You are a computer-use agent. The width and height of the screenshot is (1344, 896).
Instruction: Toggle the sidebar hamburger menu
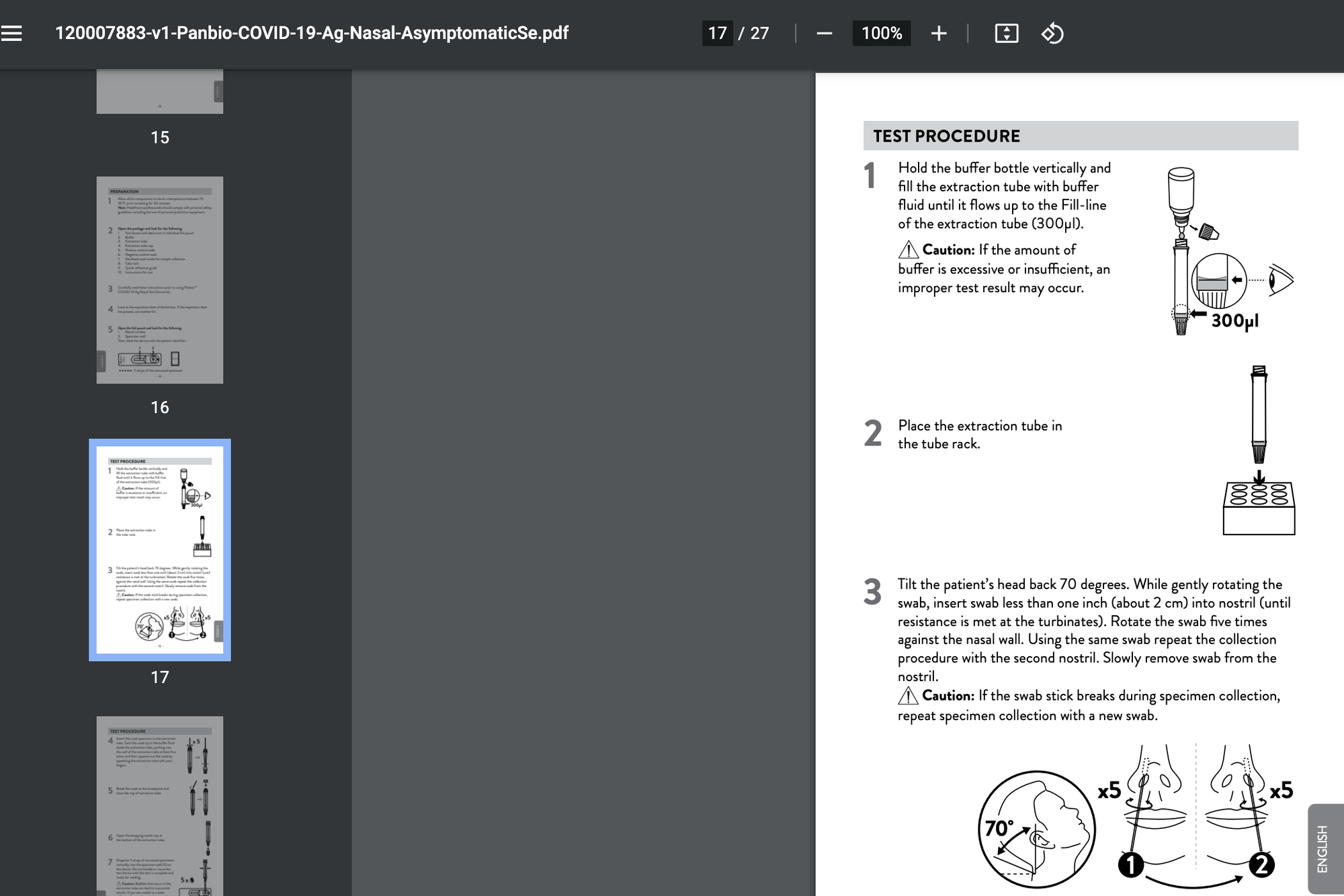pyautogui.click(x=11, y=33)
